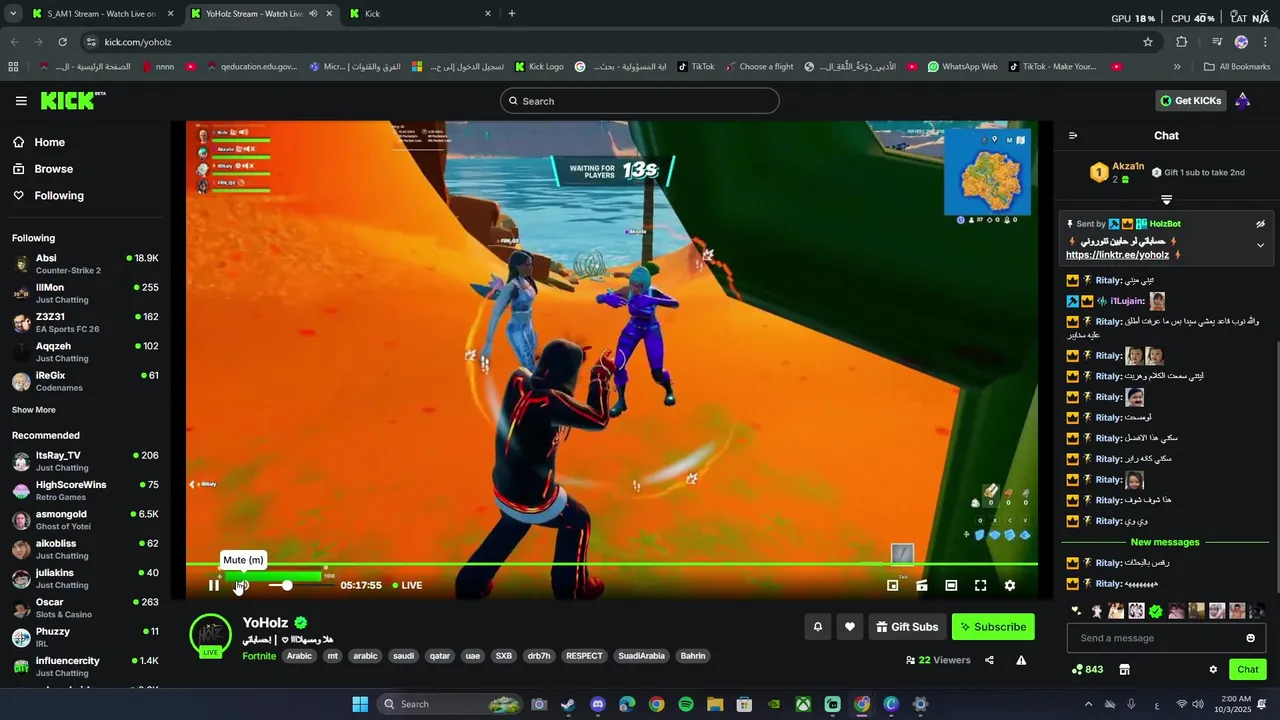Subscribe to the YoHolz channel
The image size is (1280, 720).
pyautogui.click(x=993, y=627)
